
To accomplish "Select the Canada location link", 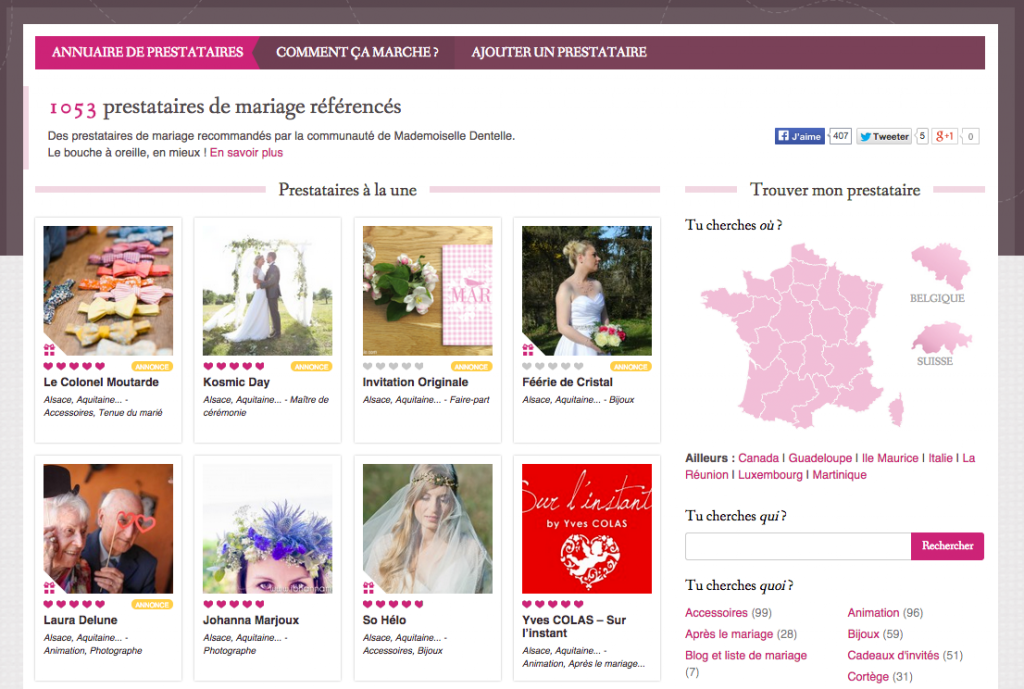I will (758, 458).
